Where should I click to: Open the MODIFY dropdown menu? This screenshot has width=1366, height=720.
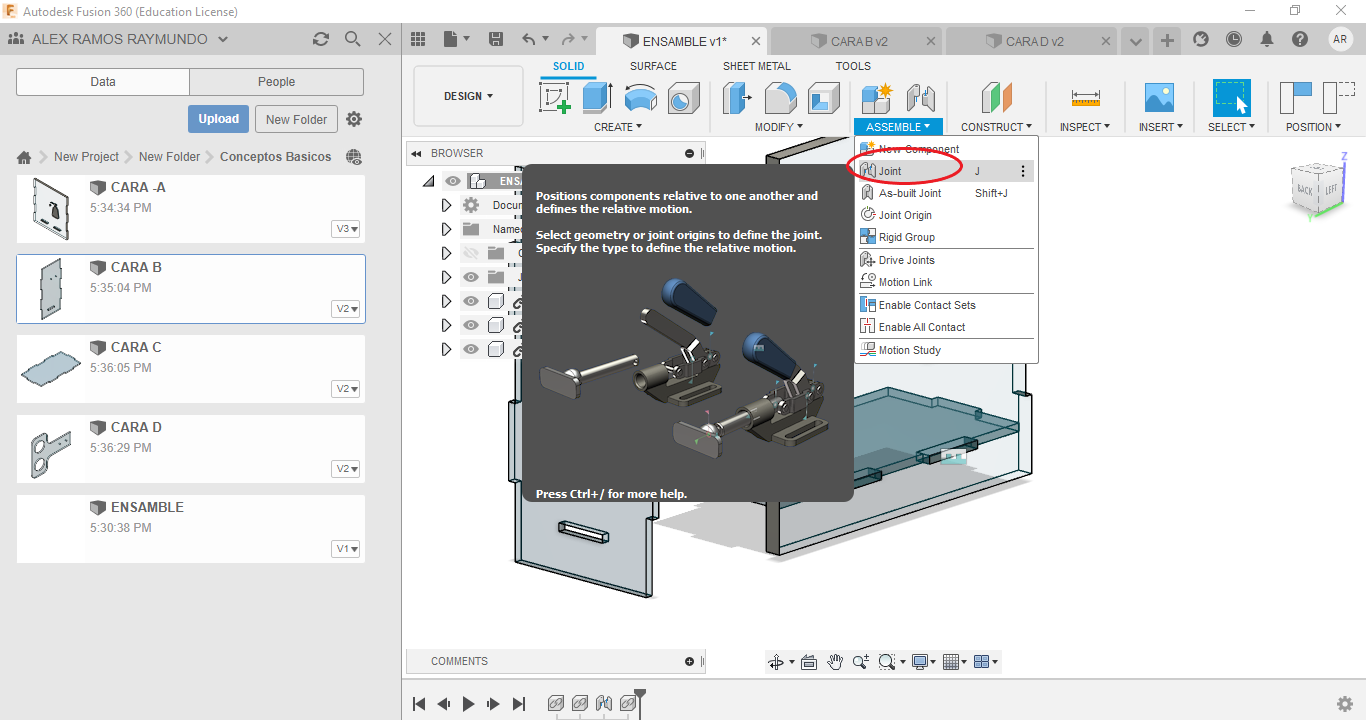(x=779, y=127)
